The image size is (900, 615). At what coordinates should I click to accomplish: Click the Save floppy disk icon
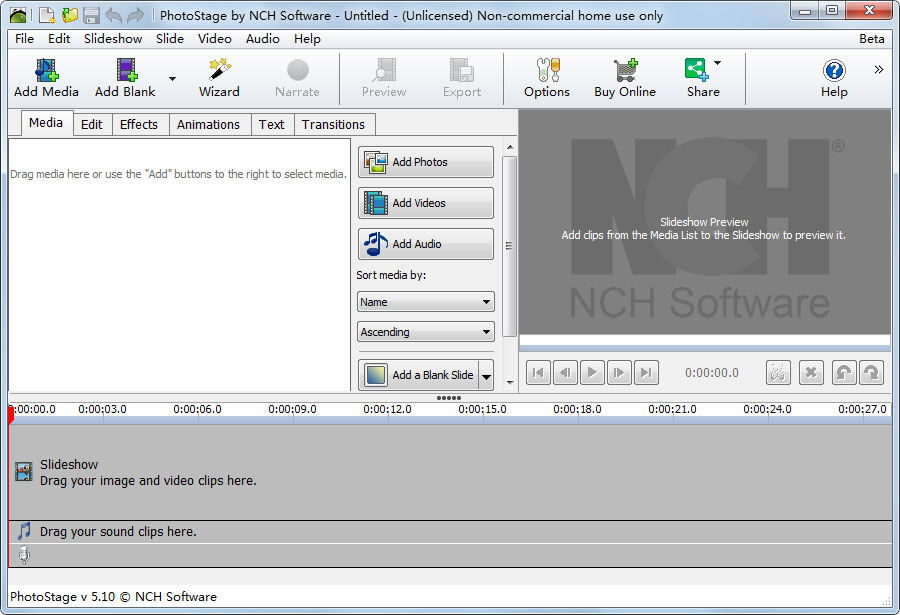(91, 15)
